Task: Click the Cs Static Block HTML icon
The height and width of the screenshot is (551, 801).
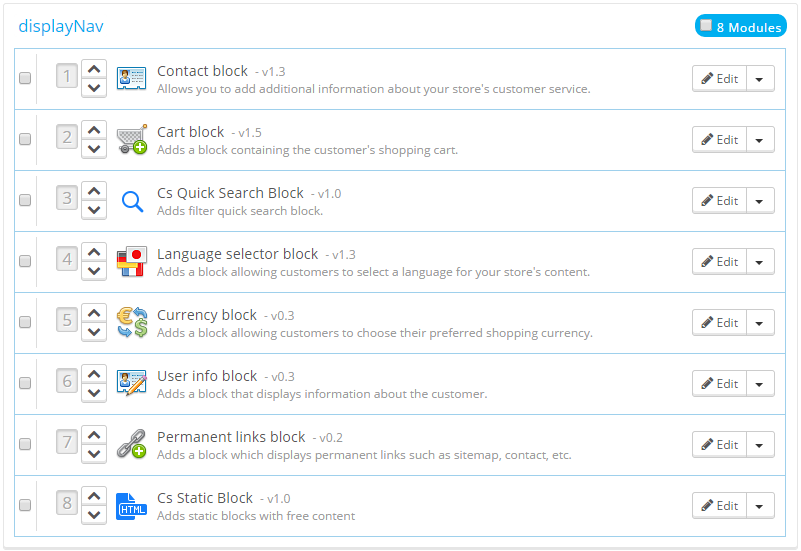Action: (x=131, y=506)
